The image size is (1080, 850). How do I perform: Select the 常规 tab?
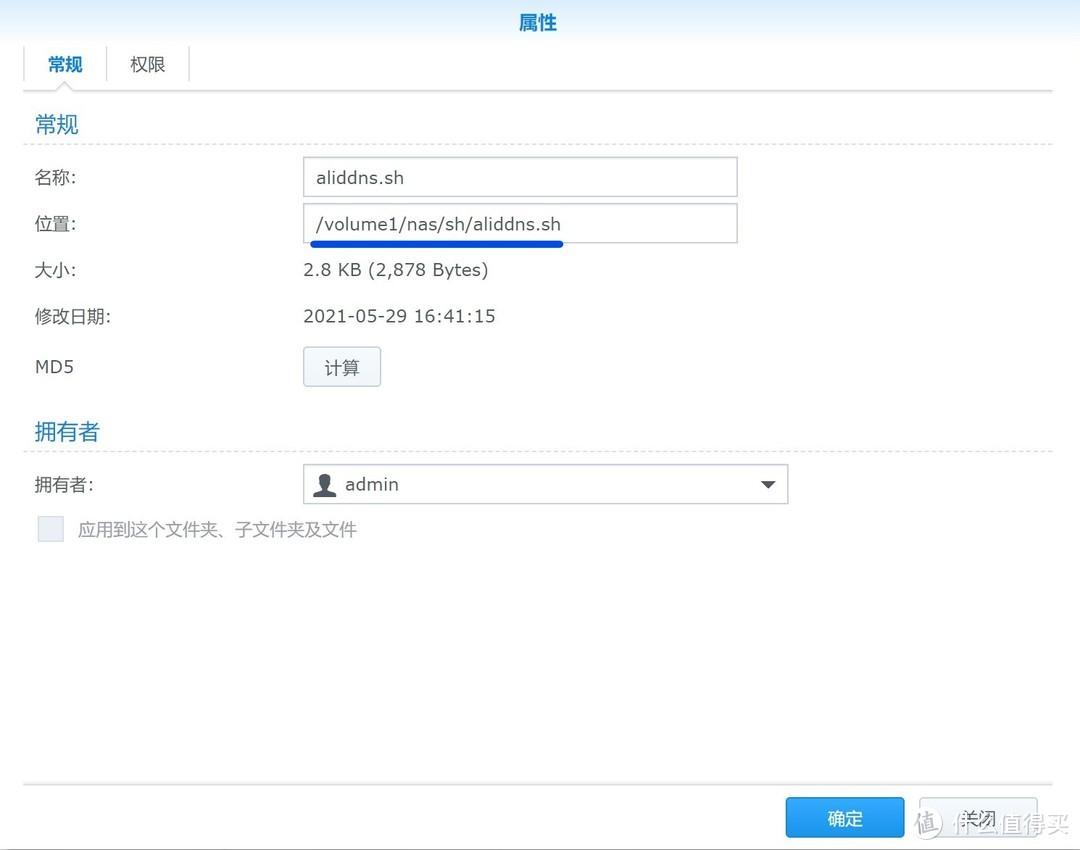pos(64,64)
